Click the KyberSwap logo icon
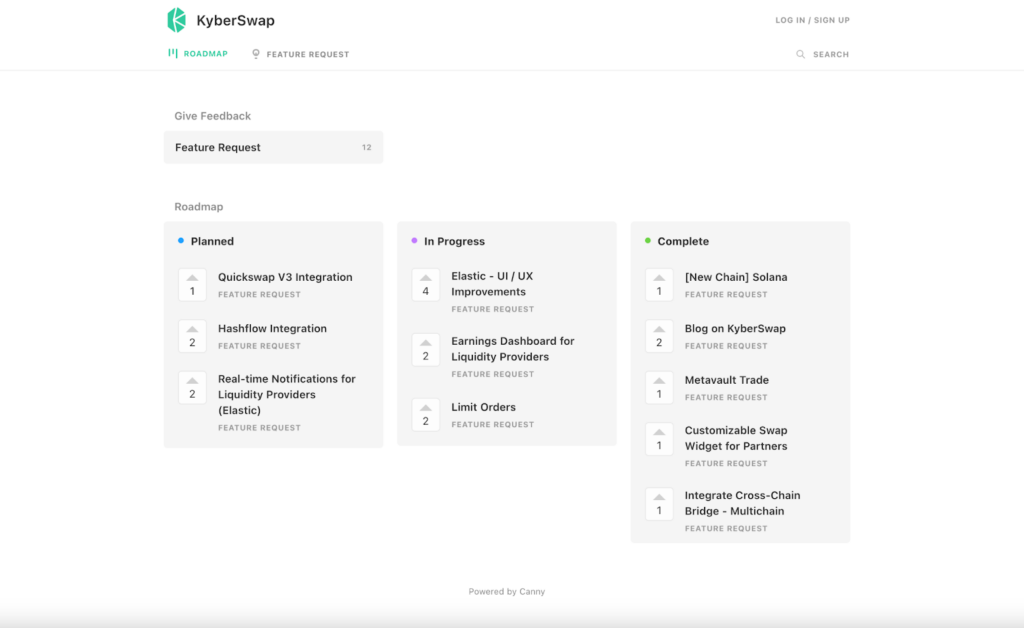Viewport: 1024px width, 628px height. pos(176,20)
